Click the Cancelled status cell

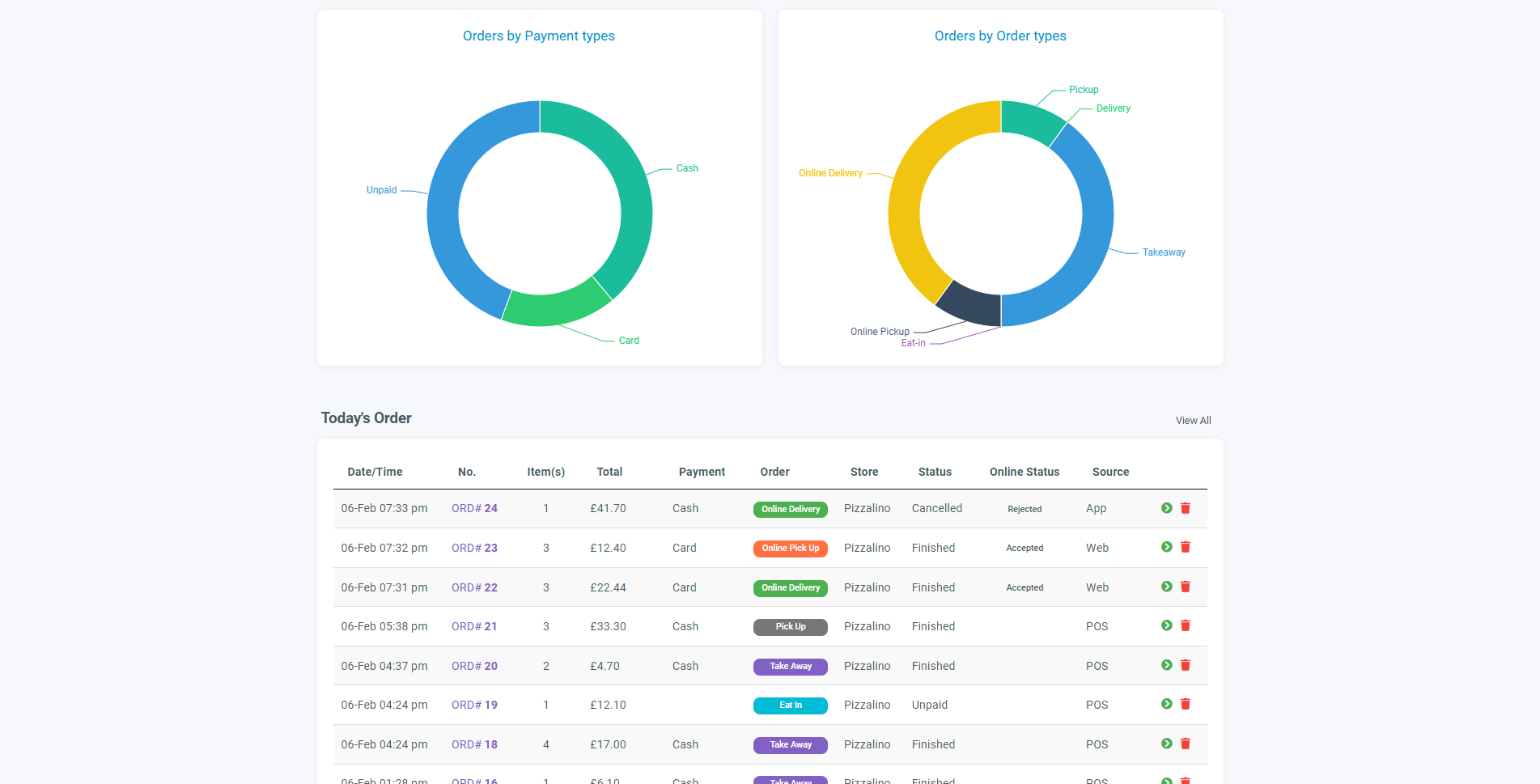[937, 508]
